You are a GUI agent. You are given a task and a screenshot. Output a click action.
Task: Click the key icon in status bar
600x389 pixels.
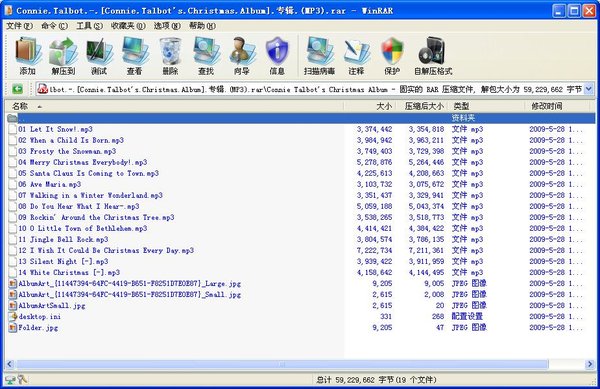22,379
